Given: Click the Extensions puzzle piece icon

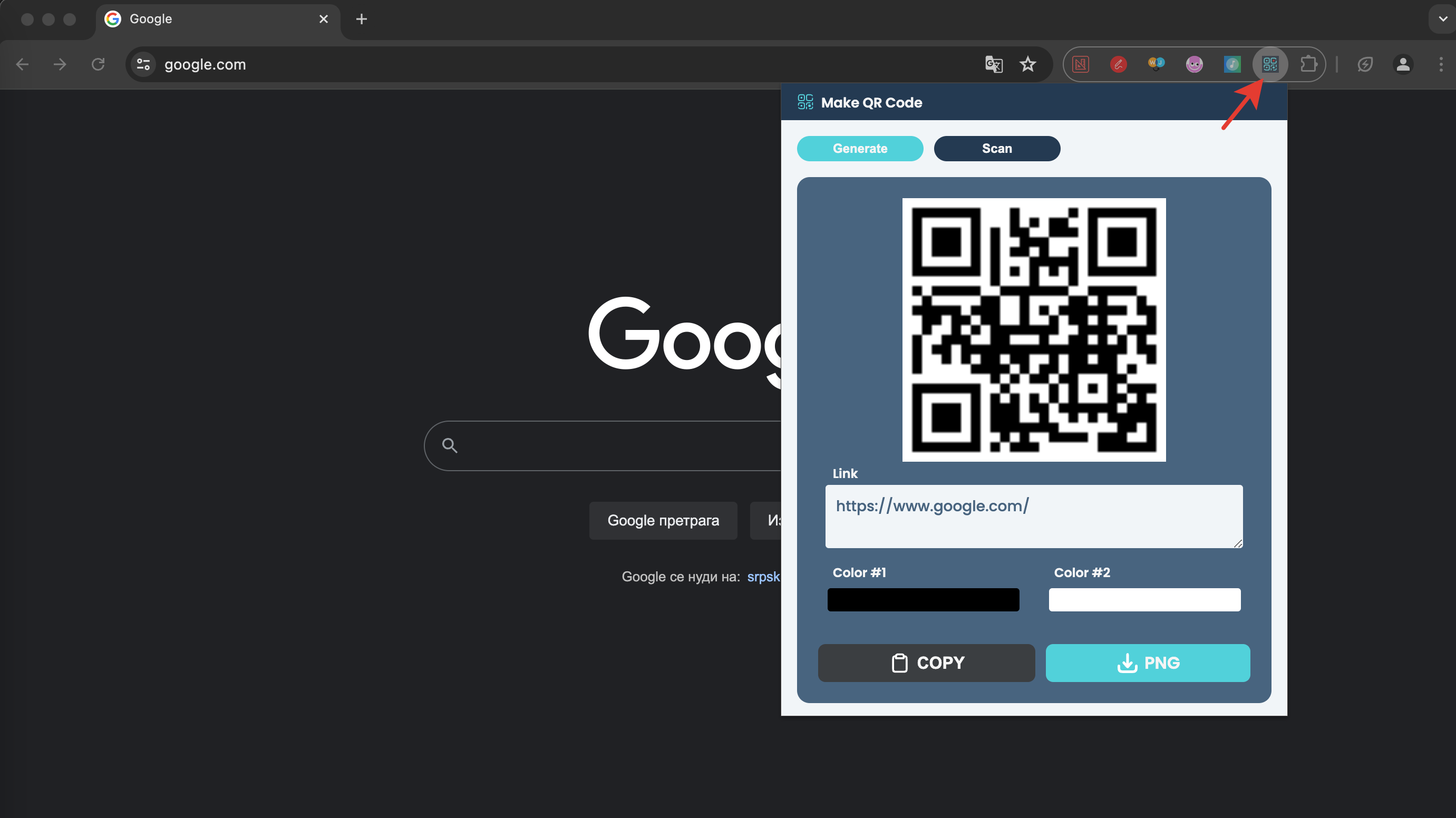Looking at the screenshot, I should [1308, 64].
